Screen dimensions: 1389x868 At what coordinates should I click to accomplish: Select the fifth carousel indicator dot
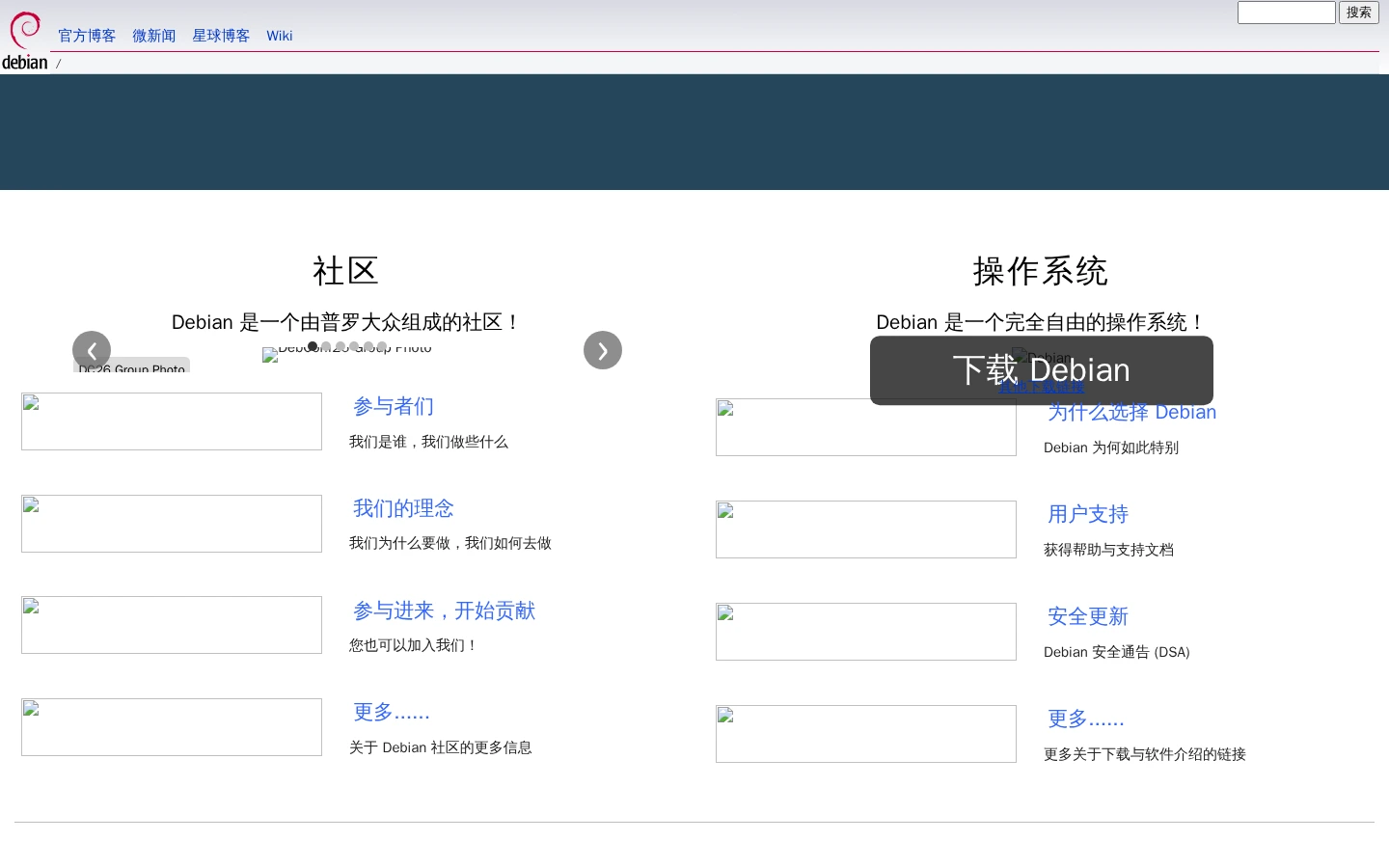click(368, 346)
